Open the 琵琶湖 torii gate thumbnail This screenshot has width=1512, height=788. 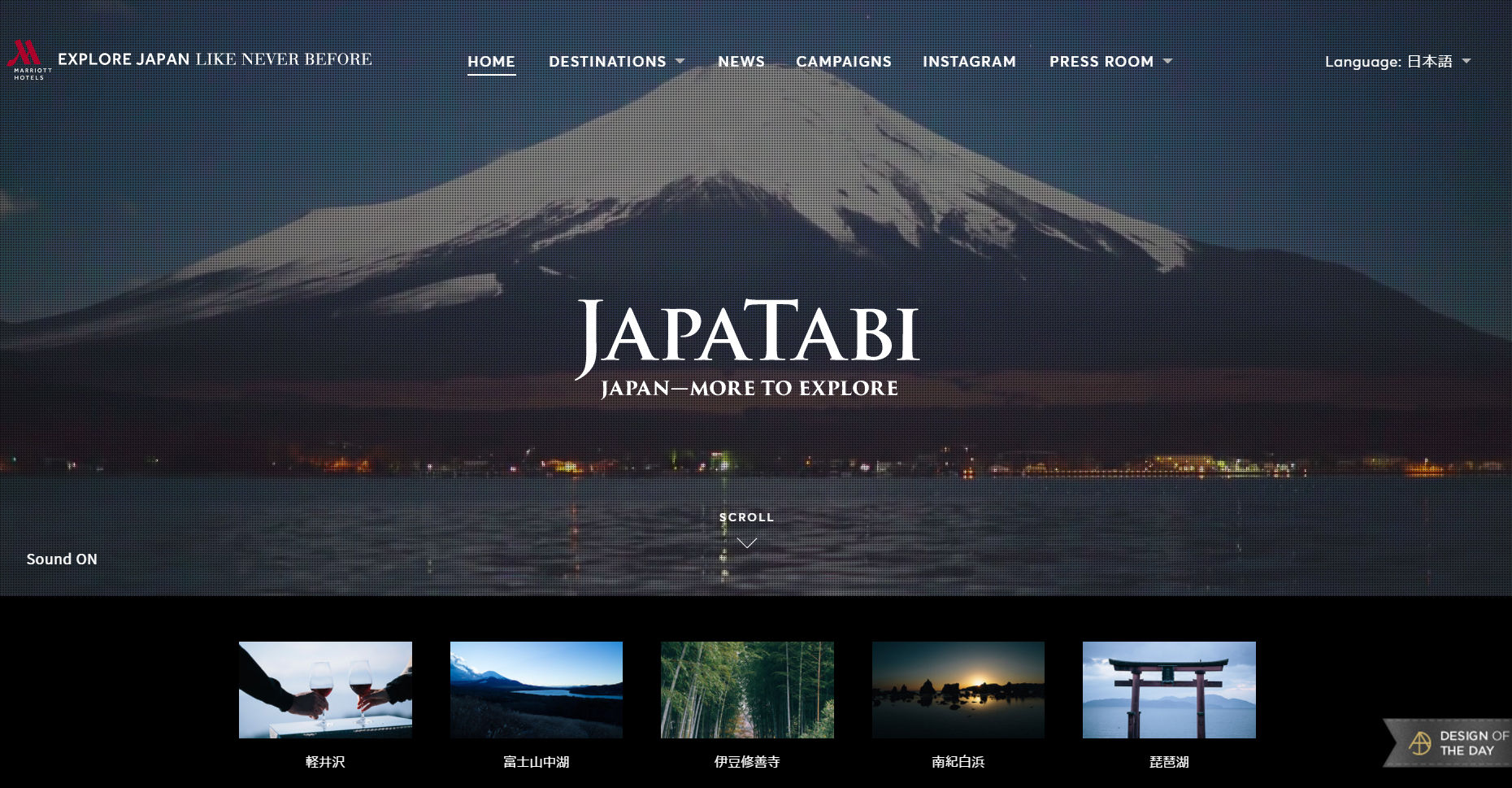(x=1169, y=690)
